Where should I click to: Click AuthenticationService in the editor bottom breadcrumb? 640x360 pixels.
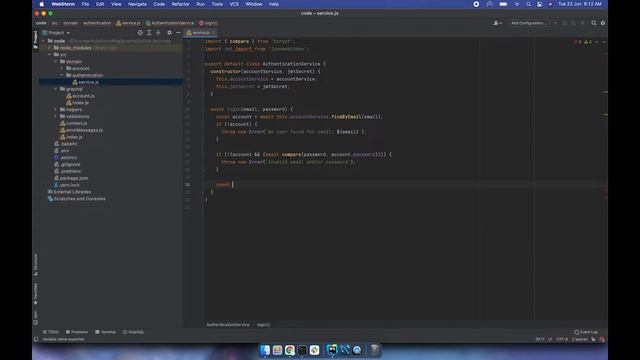coord(228,325)
